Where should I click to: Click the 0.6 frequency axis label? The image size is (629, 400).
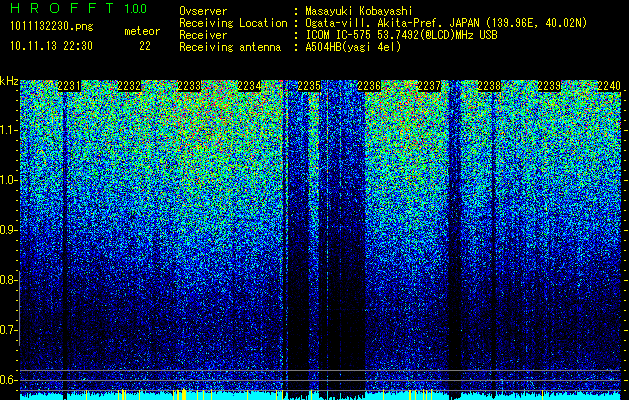pos(7,380)
